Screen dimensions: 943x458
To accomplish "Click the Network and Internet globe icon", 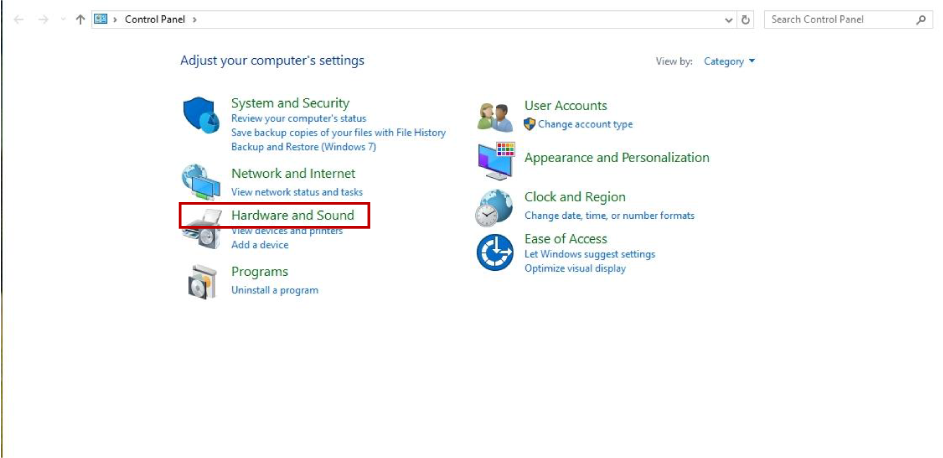I will (x=201, y=181).
